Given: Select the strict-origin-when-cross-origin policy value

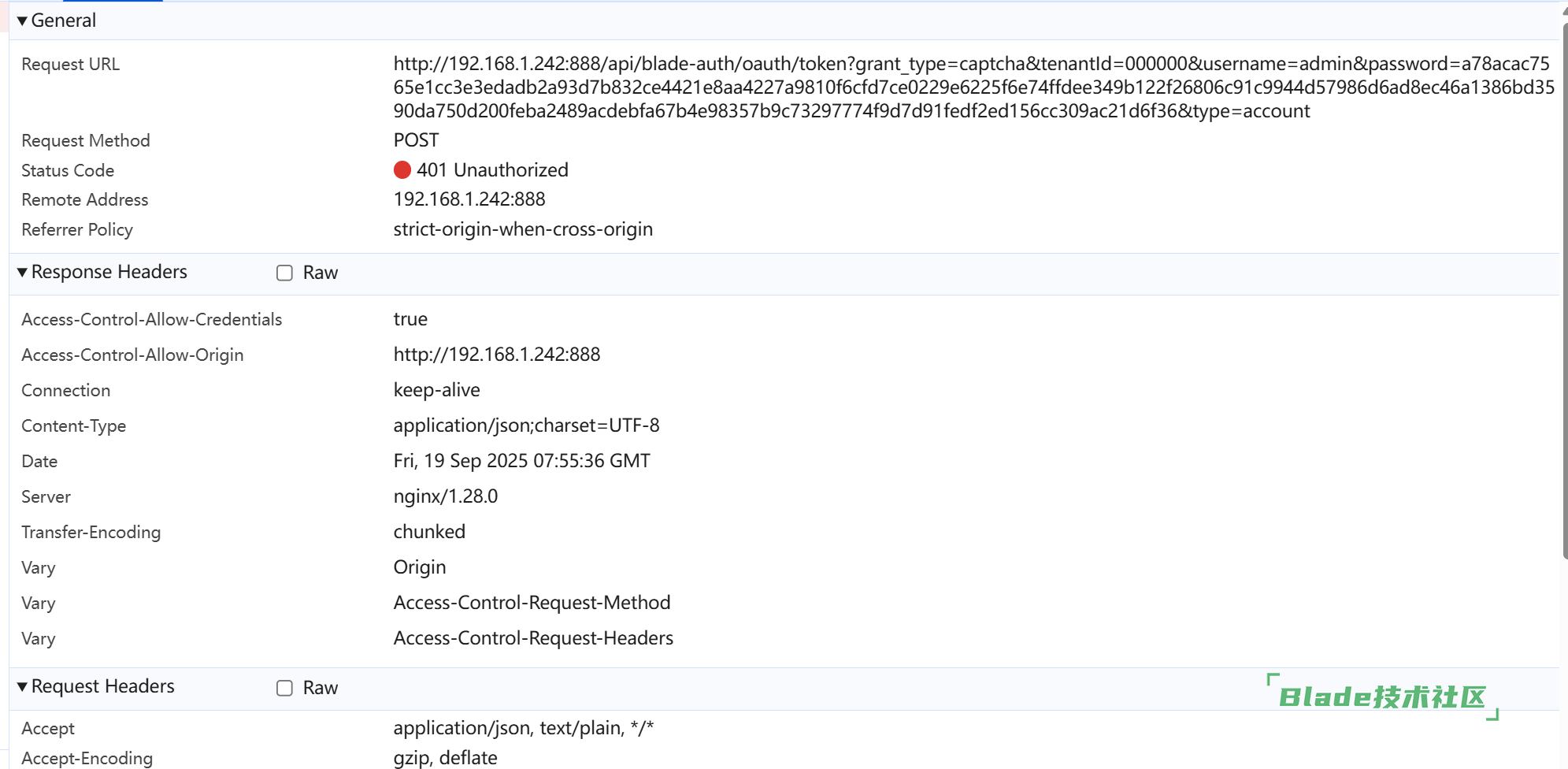Looking at the screenshot, I should pyautogui.click(x=523, y=229).
